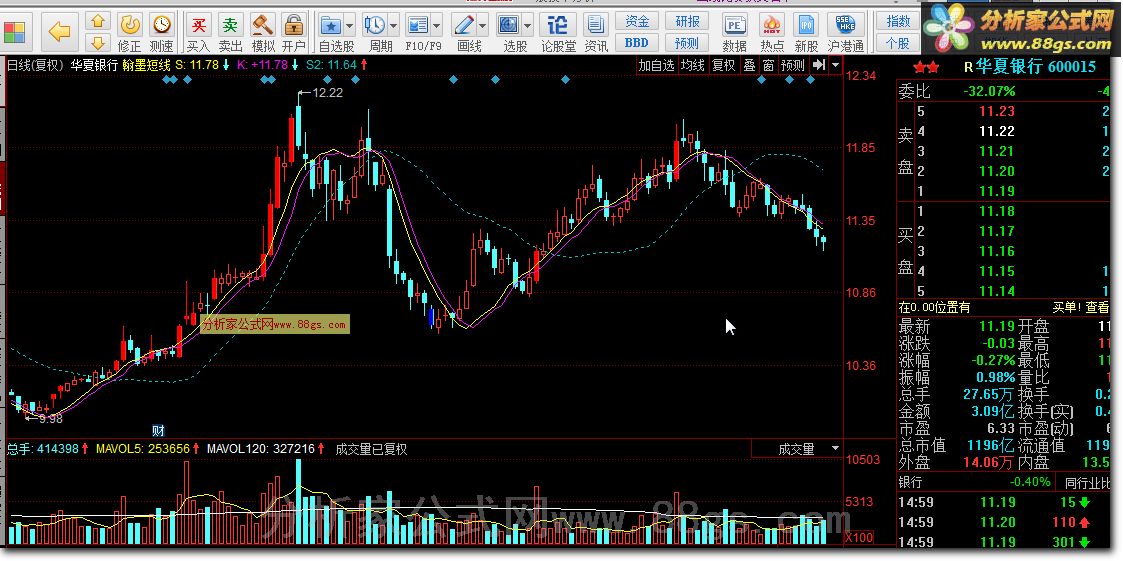Viewport: 1123px width, 561px height.
Task: Open the chart header options dropdown arrow
Action: 836,65
